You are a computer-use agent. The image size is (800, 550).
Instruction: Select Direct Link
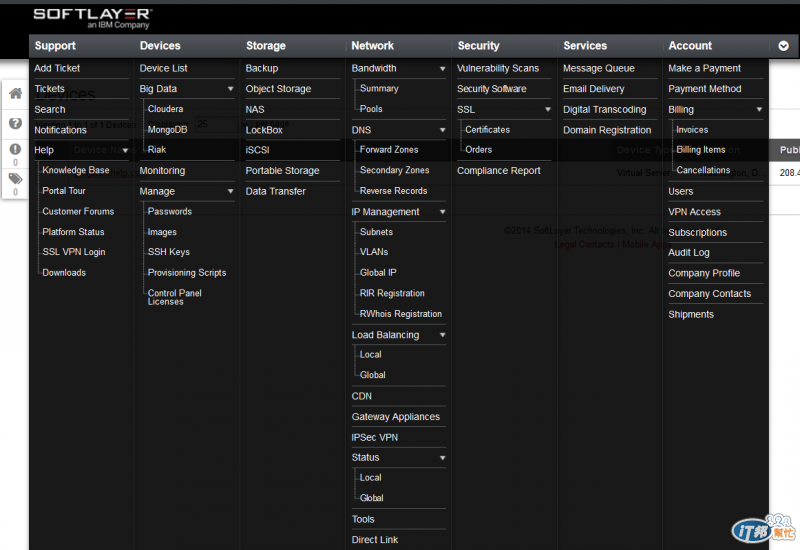tap(374, 540)
